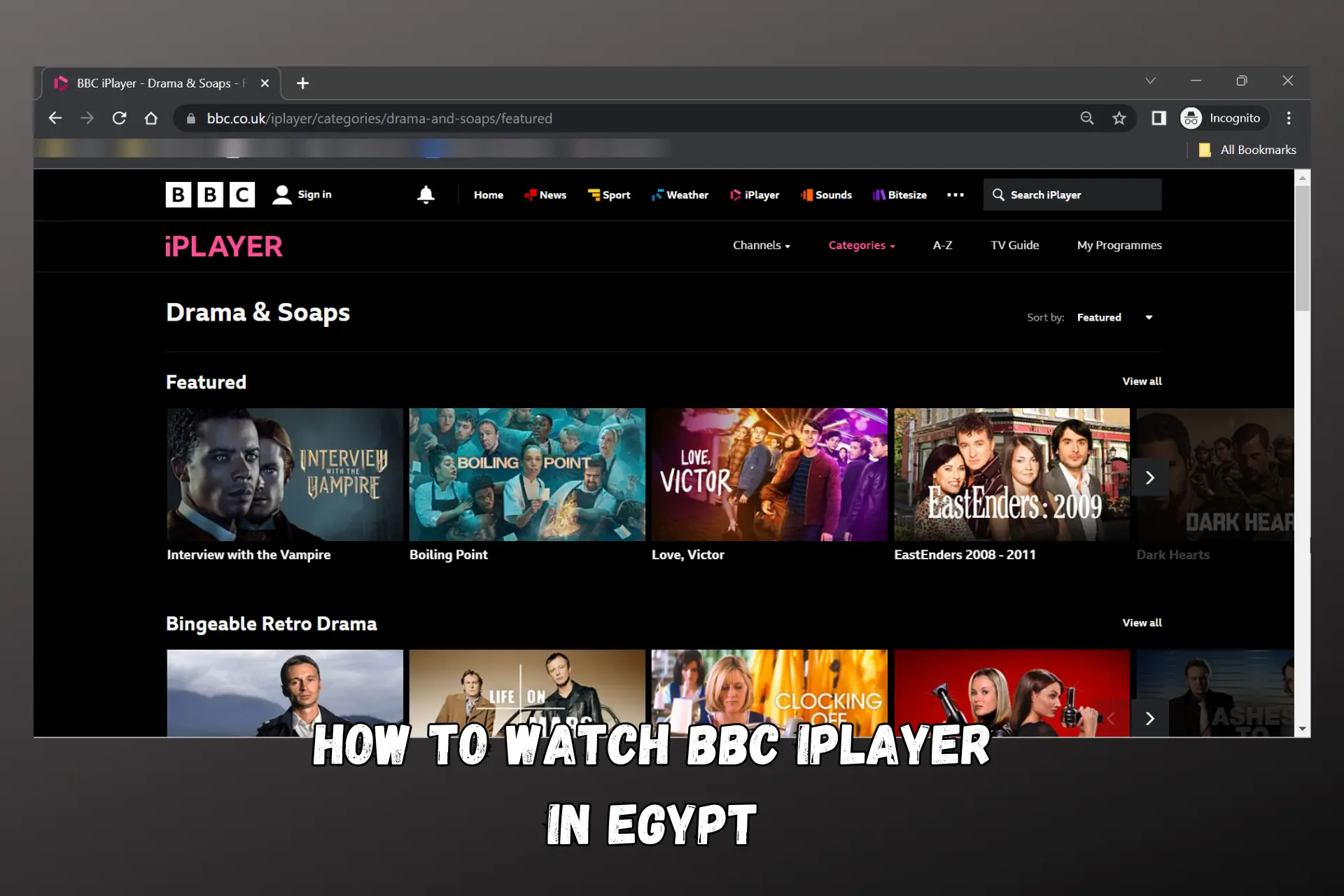Toggle incognito profile icon in browser

1191,118
